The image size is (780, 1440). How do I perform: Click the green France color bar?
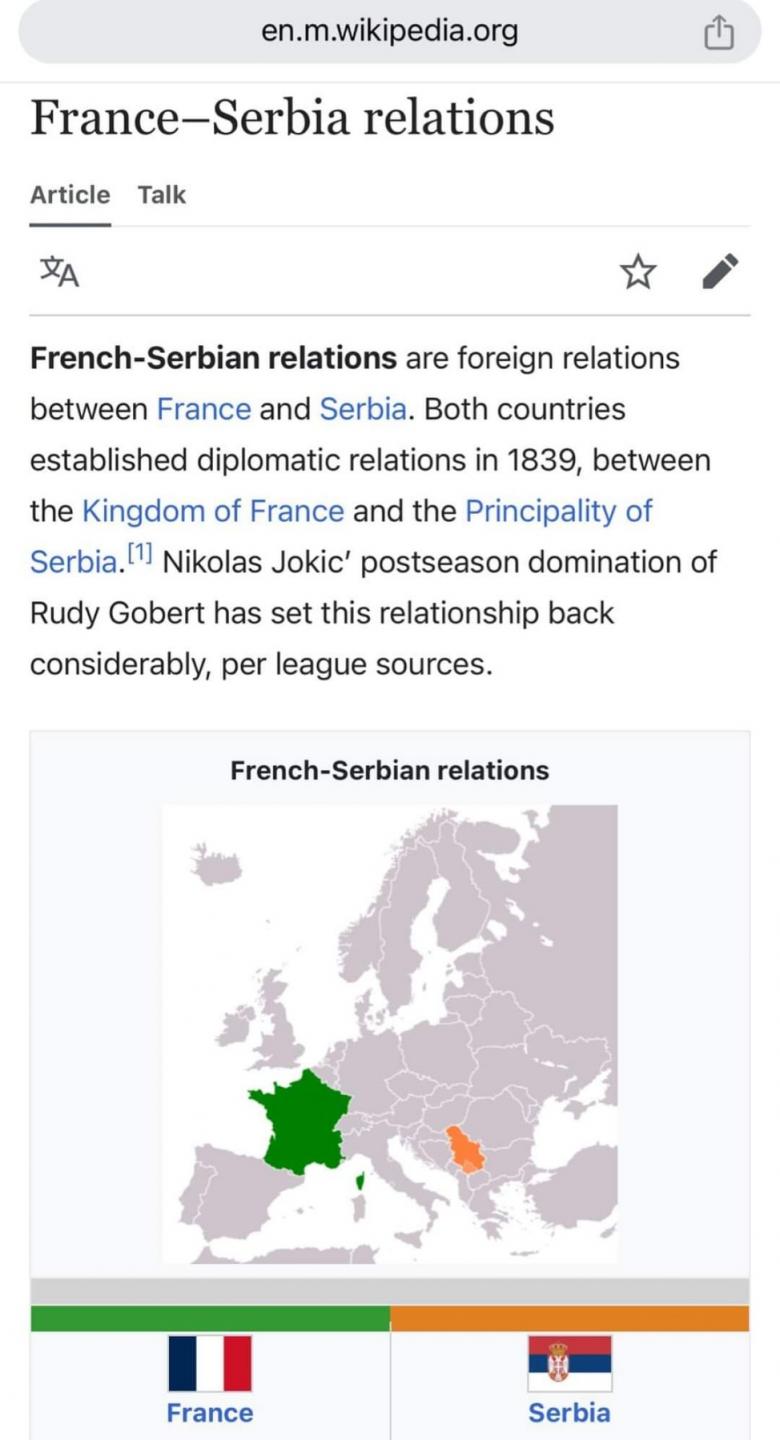pyautogui.click(x=210, y=1318)
